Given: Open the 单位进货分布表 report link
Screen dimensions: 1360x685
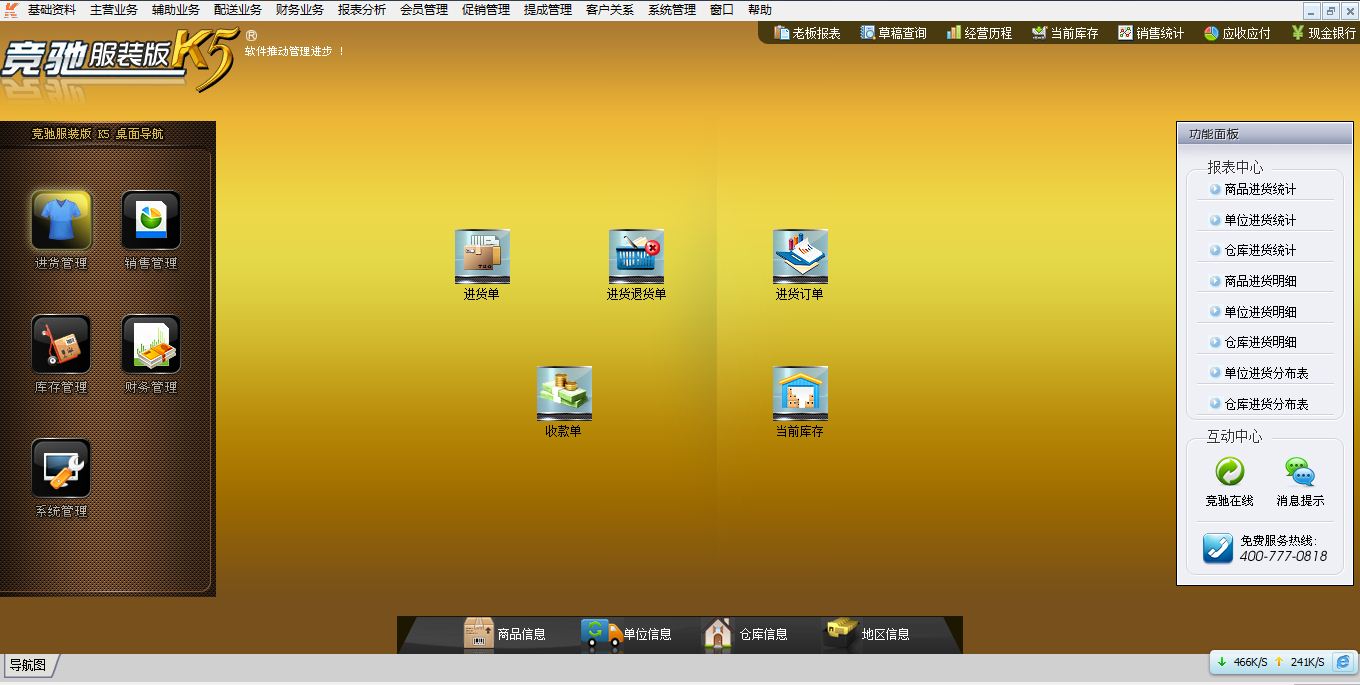Looking at the screenshot, I should click(x=1266, y=373).
